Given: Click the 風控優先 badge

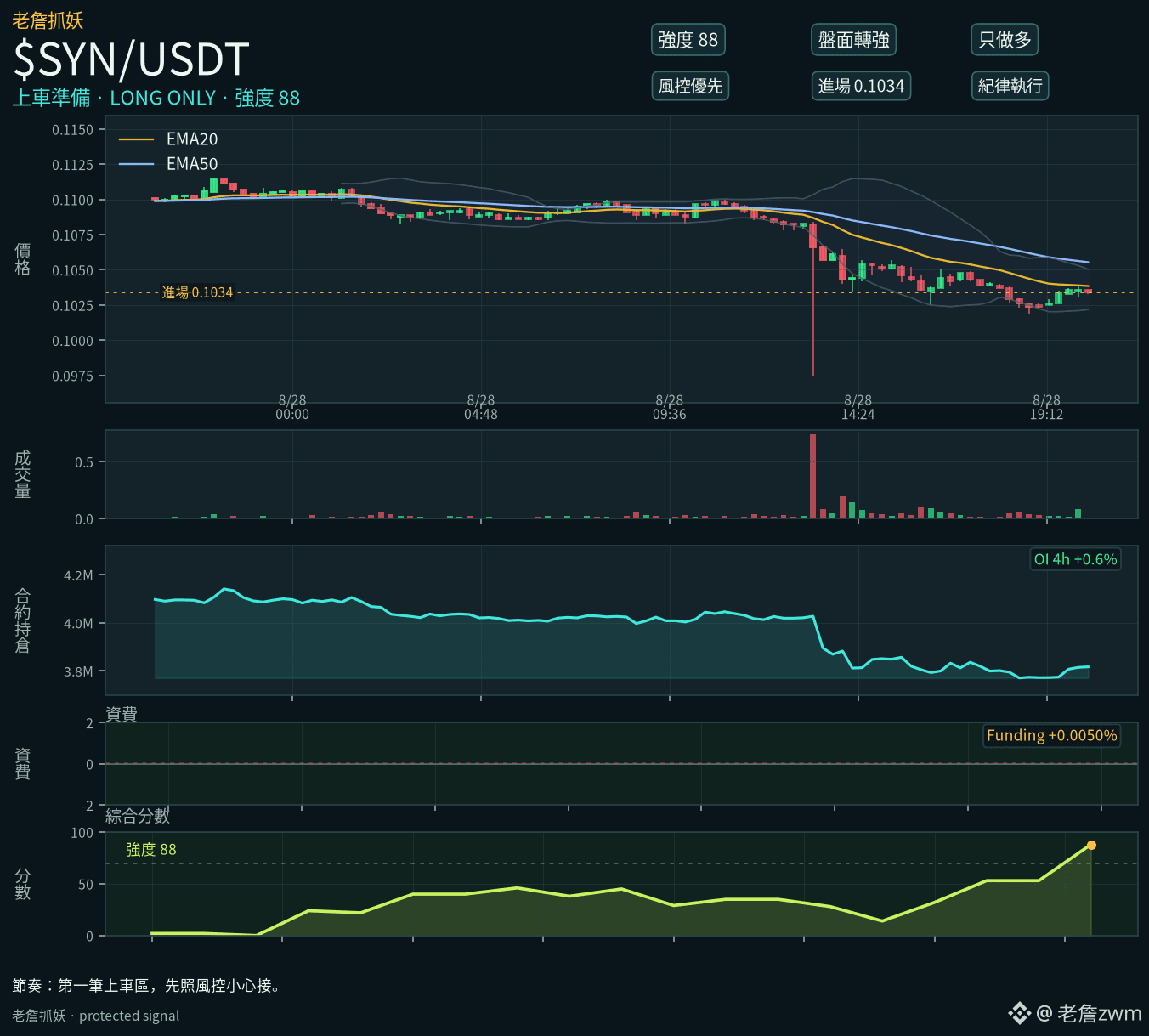Looking at the screenshot, I should click(690, 86).
